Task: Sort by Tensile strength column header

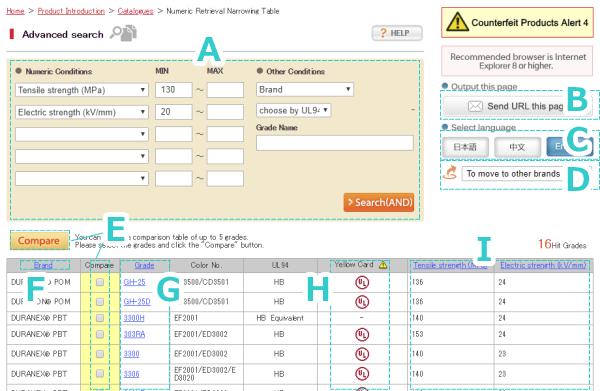Action: tap(450, 265)
